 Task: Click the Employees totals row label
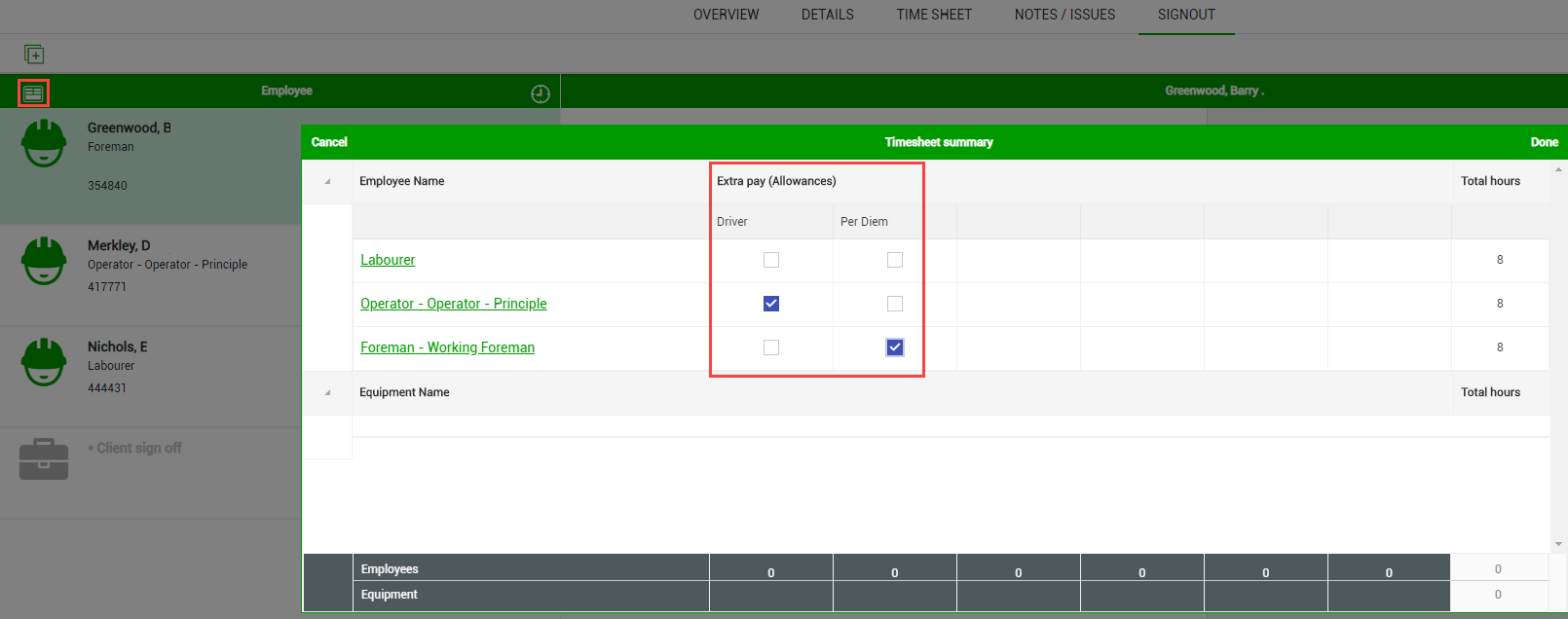tap(390, 569)
